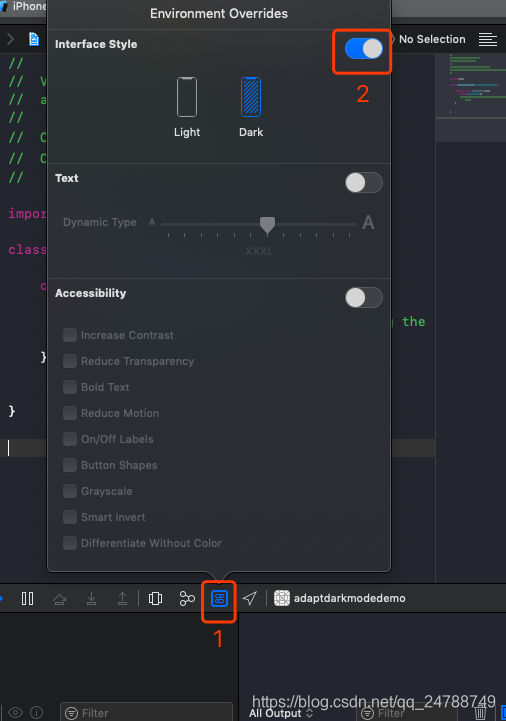This screenshot has height=721, width=506.
Task: Select the Dark interface style
Action: tap(251, 107)
